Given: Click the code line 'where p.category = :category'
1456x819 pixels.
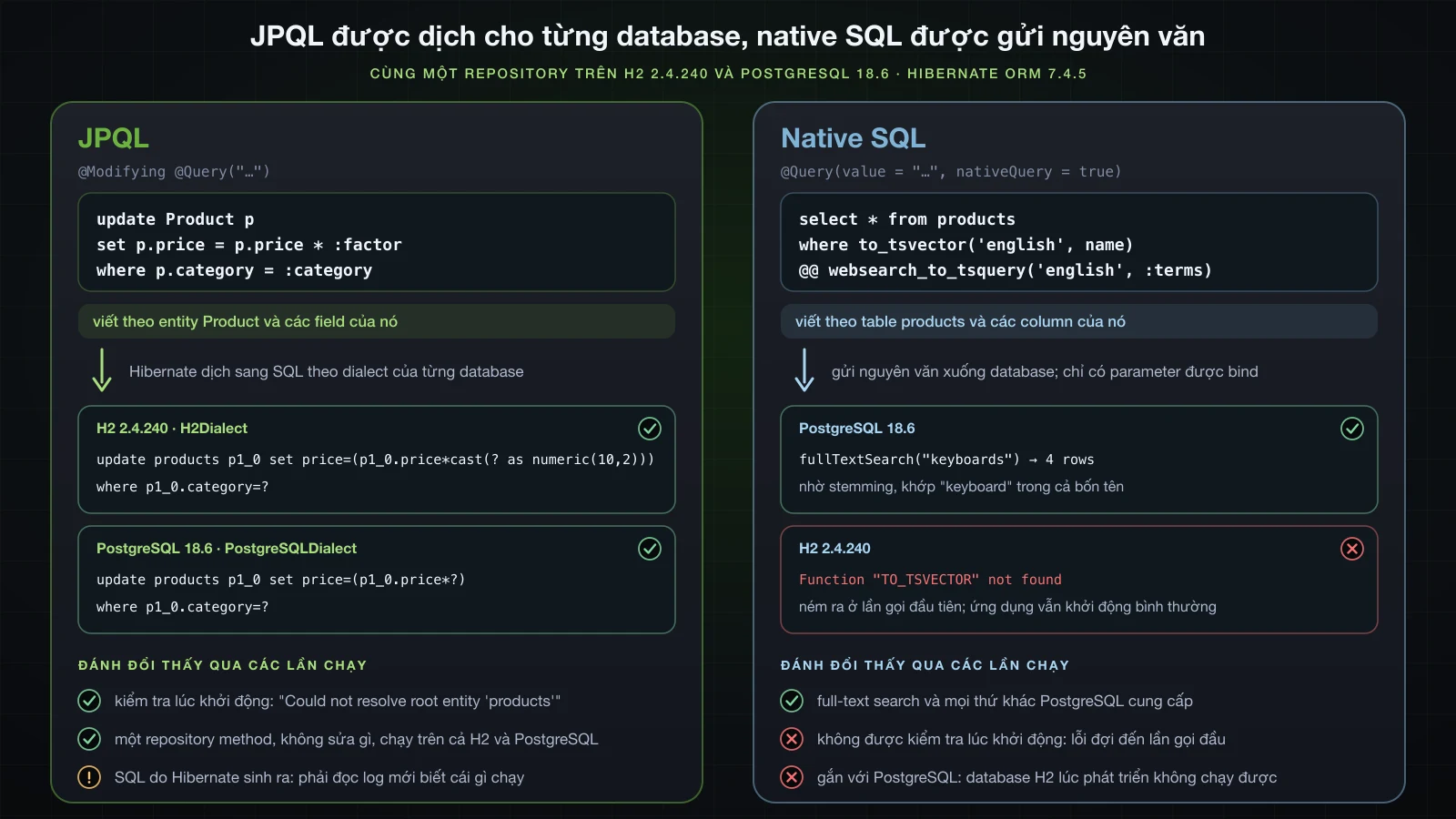Looking at the screenshot, I should [x=235, y=270].
